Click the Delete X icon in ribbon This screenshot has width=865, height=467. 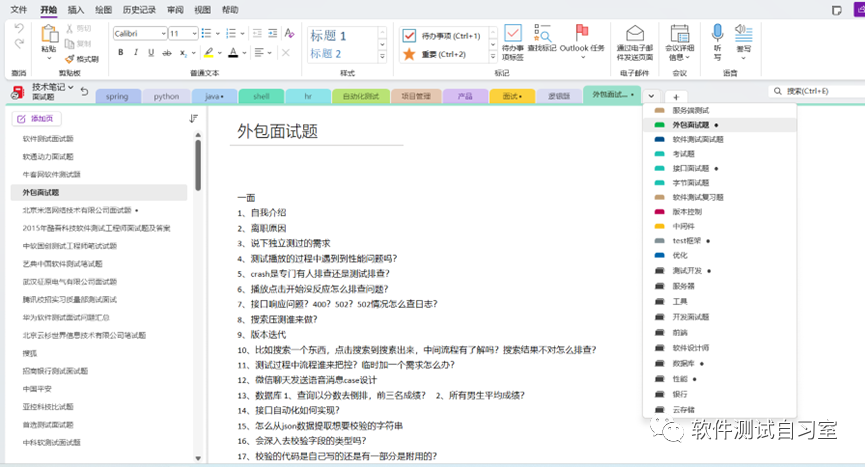[285, 53]
